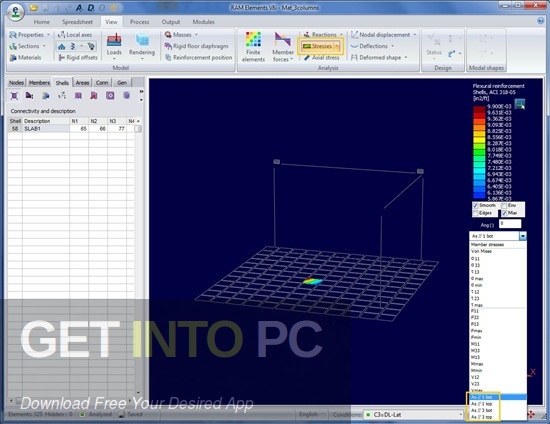The height and width of the screenshot is (424, 550).
Task: Show Member forces diagram
Action: (283, 47)
